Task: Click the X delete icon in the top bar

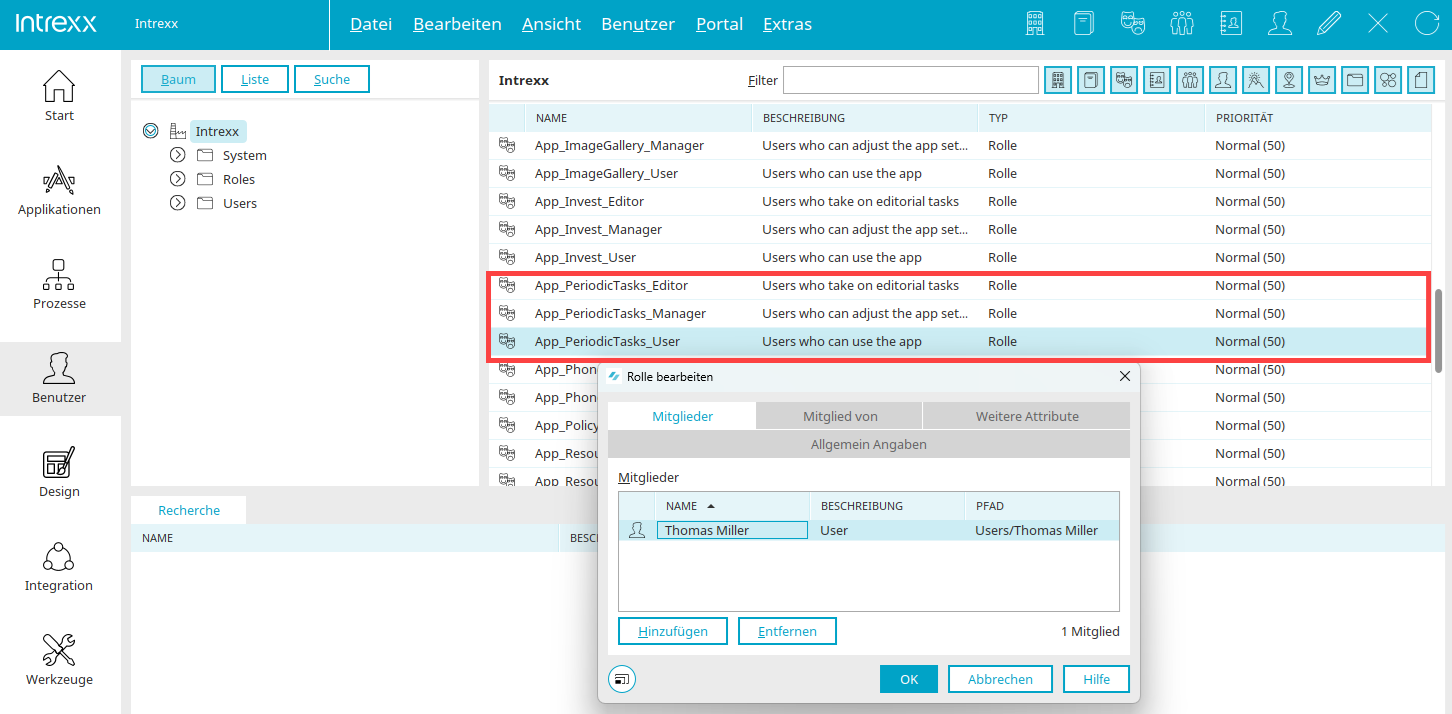Action: coord(1378,24)
